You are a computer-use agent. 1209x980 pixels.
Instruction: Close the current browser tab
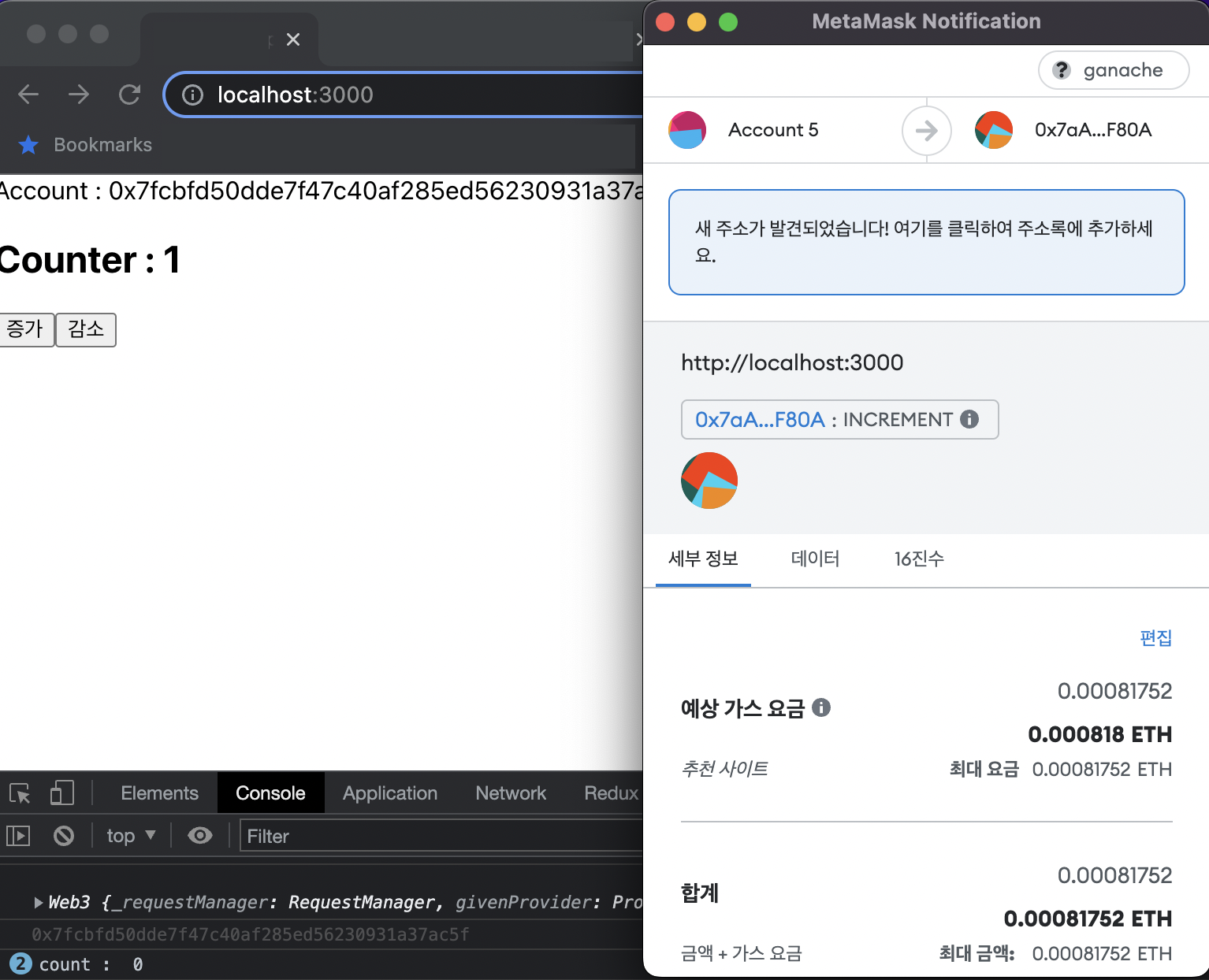coord(293,39)
